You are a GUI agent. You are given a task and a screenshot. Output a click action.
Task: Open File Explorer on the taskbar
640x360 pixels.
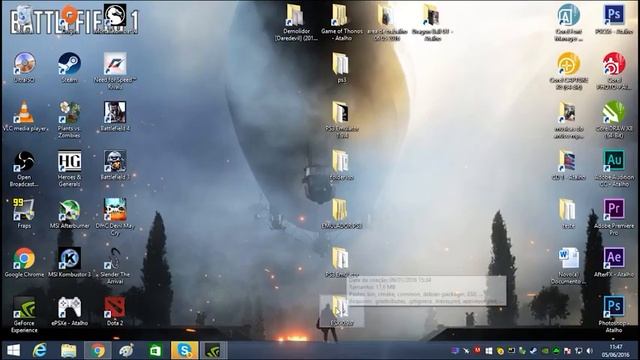click(69, 350)
